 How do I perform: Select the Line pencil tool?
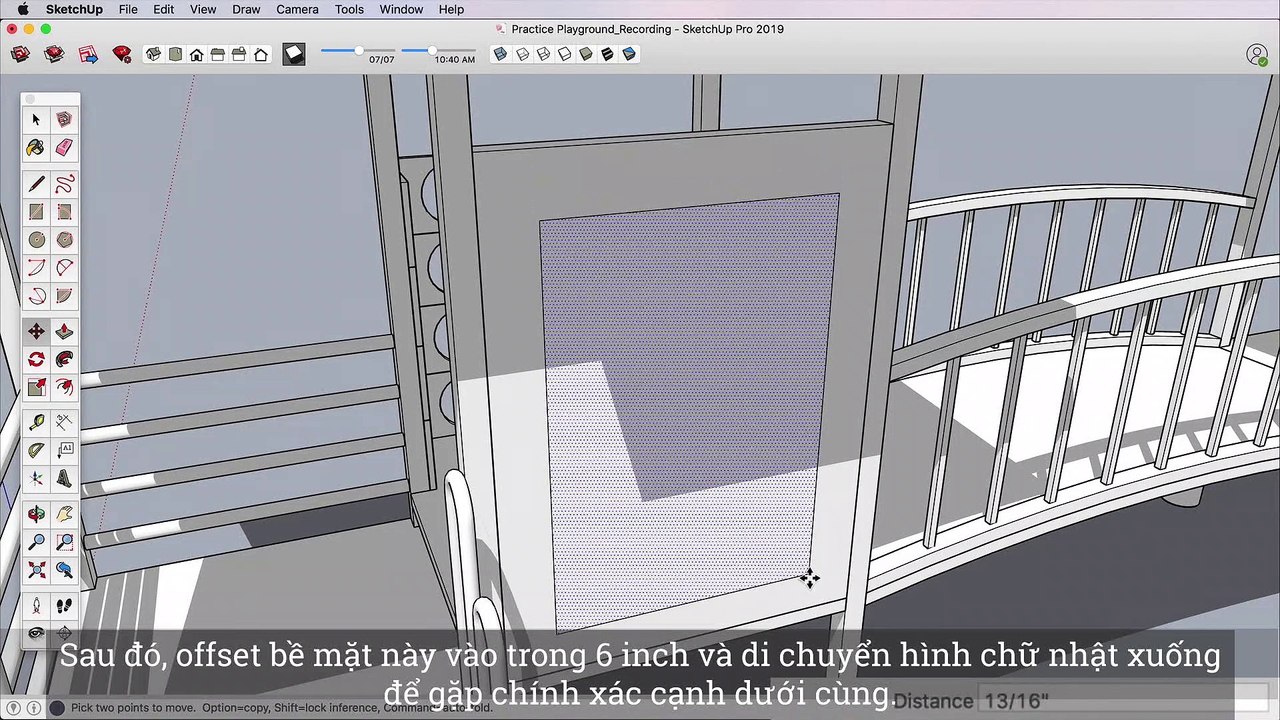tap(37, 184)
